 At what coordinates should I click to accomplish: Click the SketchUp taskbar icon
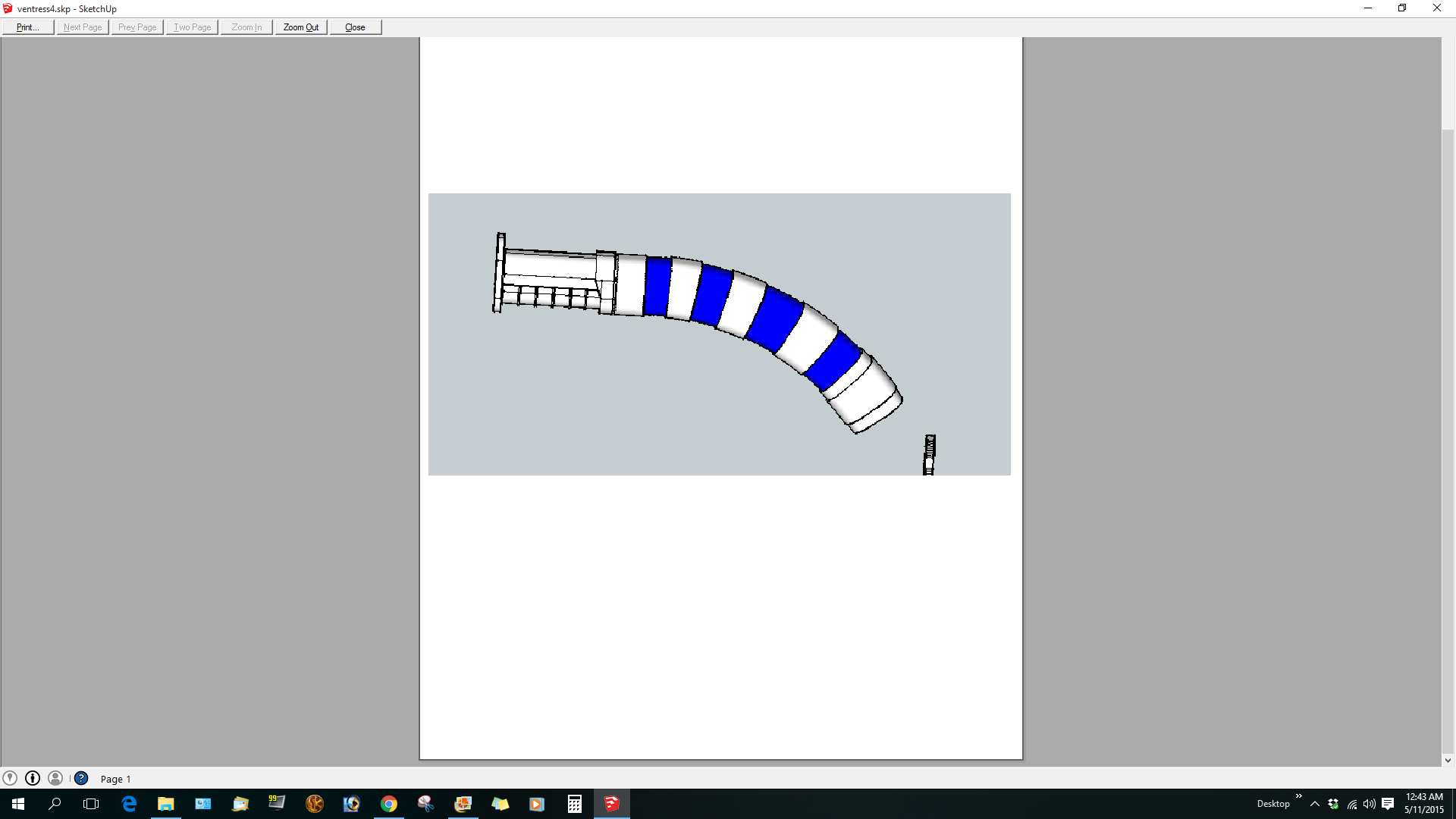[611, 804]
